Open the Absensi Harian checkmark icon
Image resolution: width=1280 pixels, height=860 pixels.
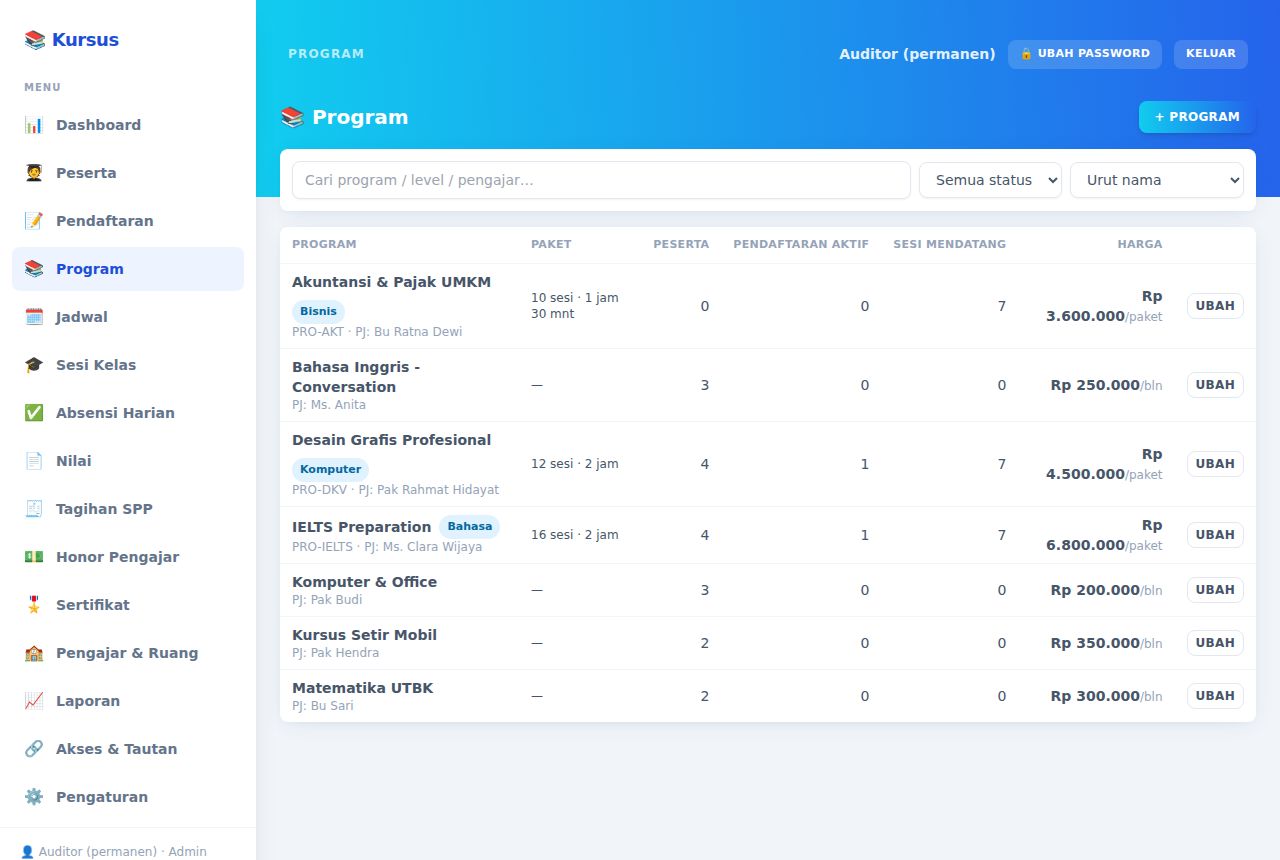coord(34,413)
